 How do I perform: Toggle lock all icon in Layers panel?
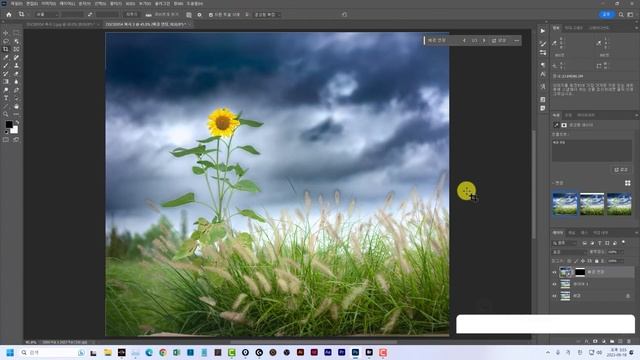[596, 261]
